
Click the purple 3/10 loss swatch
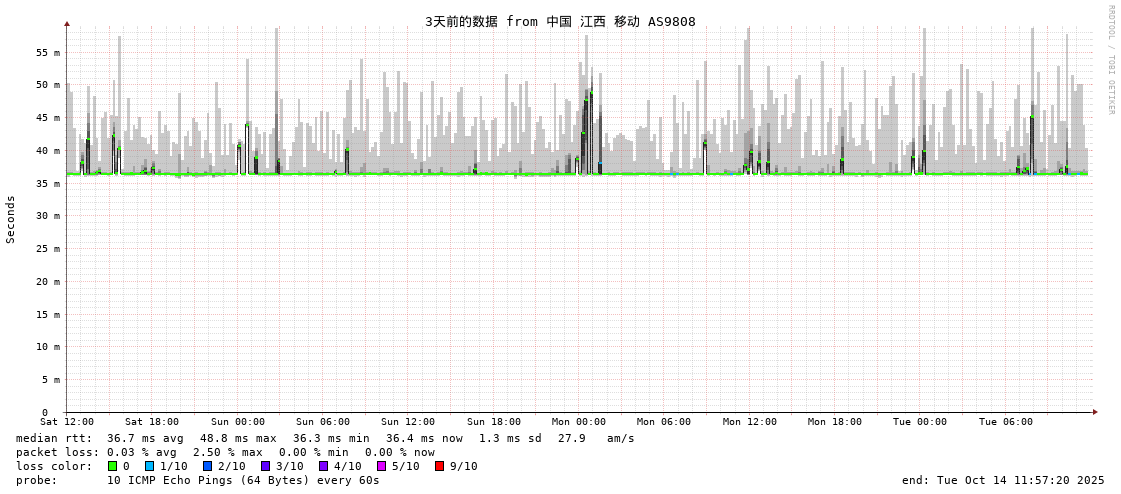point(266,466)
